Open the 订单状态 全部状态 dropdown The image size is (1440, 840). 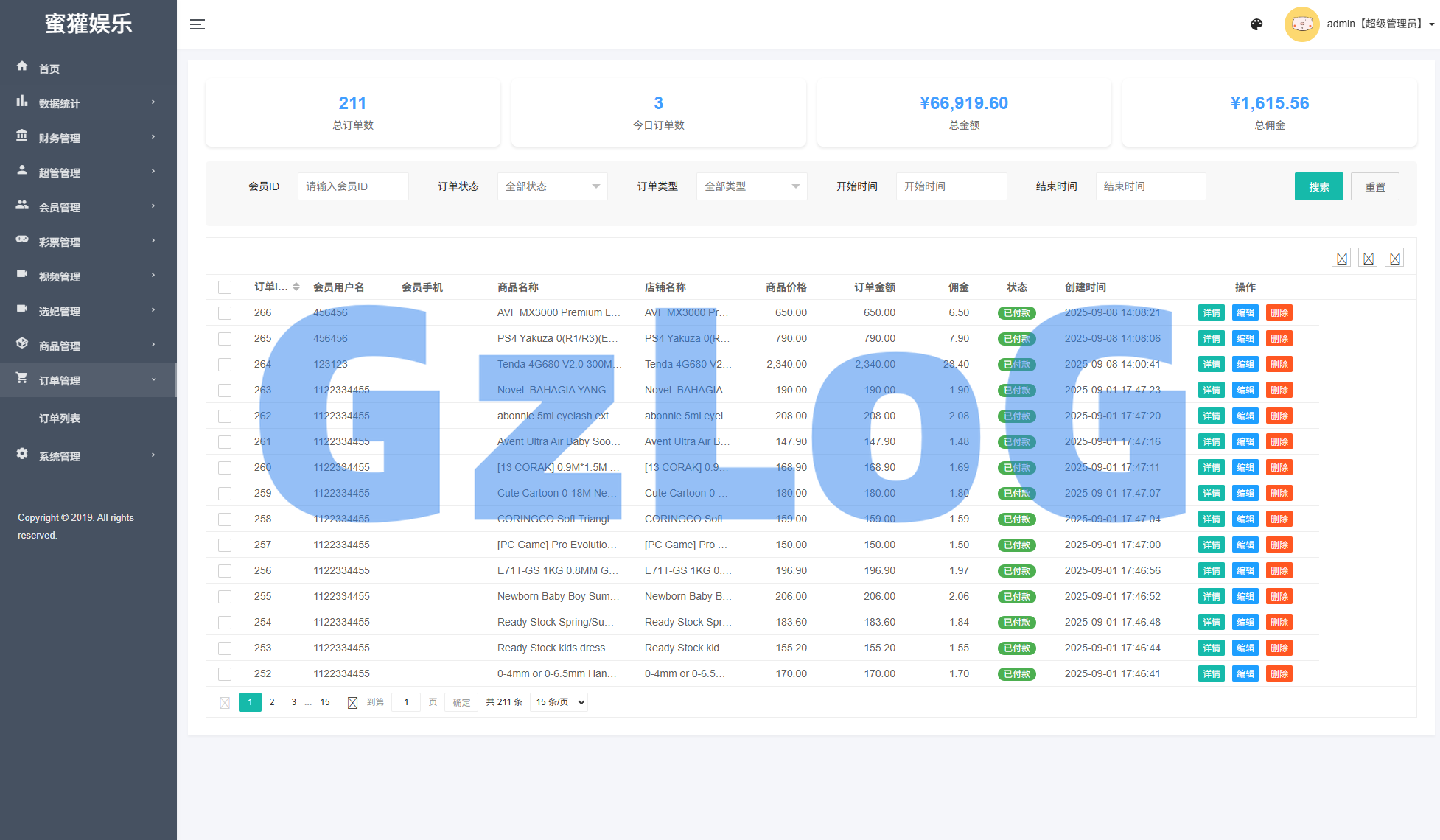tap(552, 186)
